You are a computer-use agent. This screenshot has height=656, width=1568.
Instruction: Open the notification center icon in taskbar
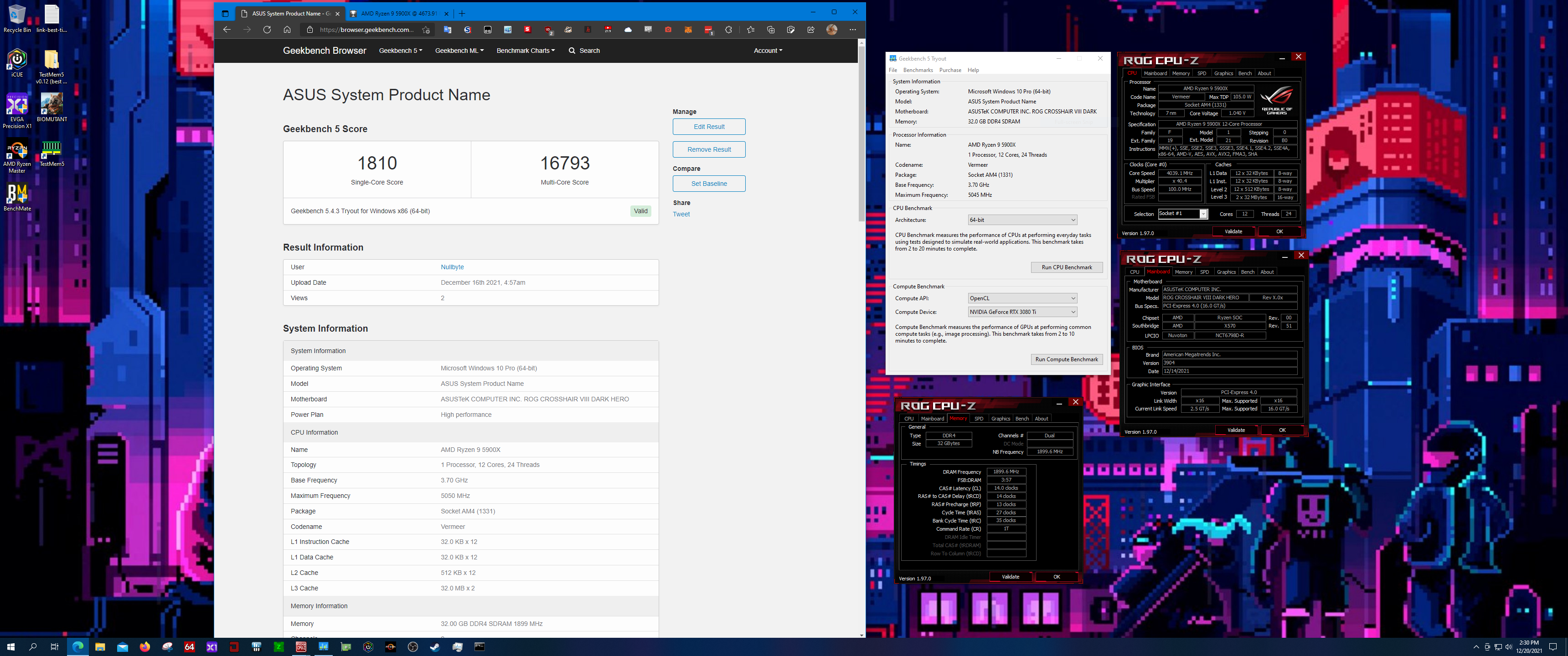[x=1553, y=647]
